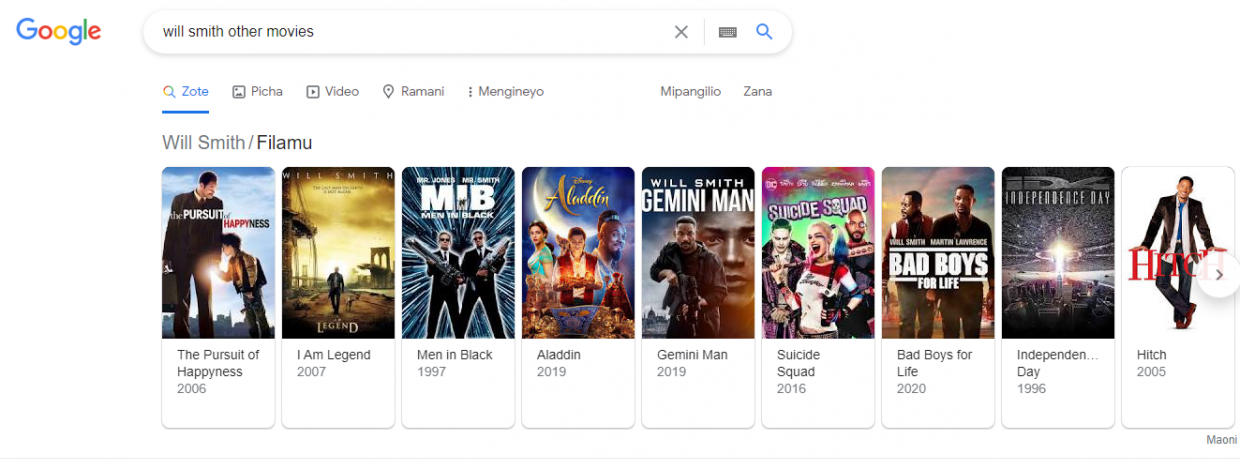
Task: Select the Men in Black poster
Action: pos(458,253)
